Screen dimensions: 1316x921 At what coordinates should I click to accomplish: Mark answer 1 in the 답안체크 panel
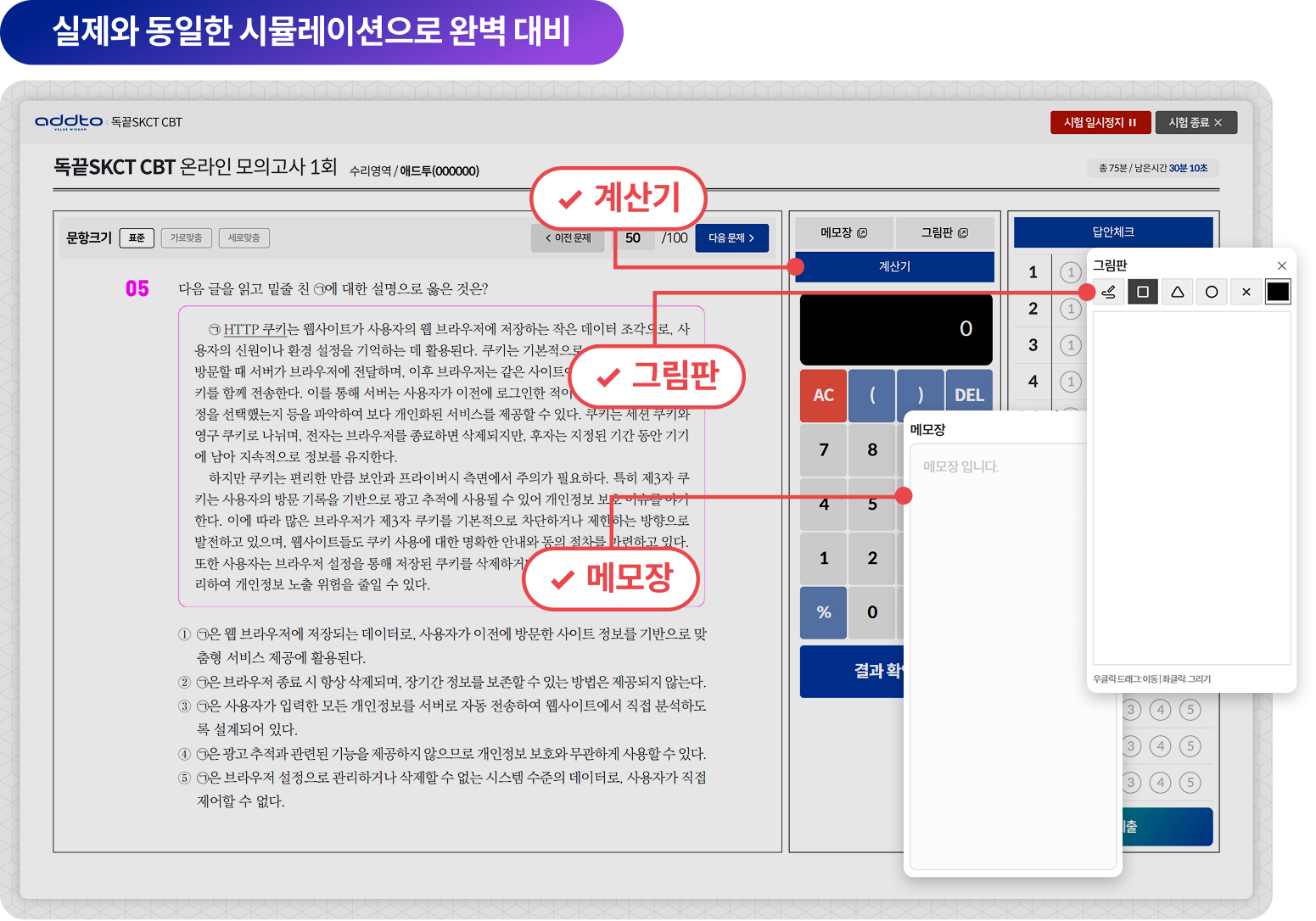pos(1071,272)
